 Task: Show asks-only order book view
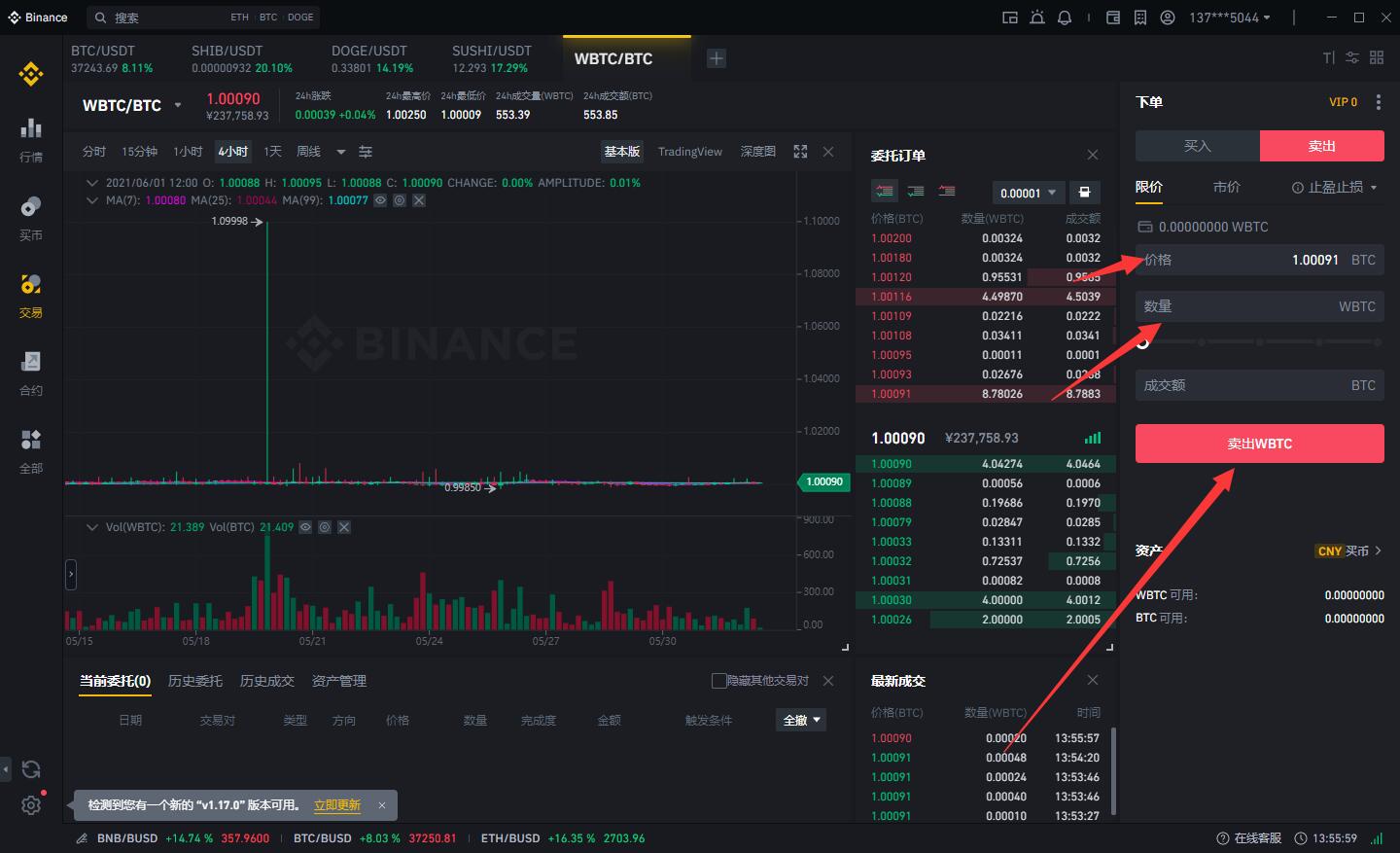point(947,192)
